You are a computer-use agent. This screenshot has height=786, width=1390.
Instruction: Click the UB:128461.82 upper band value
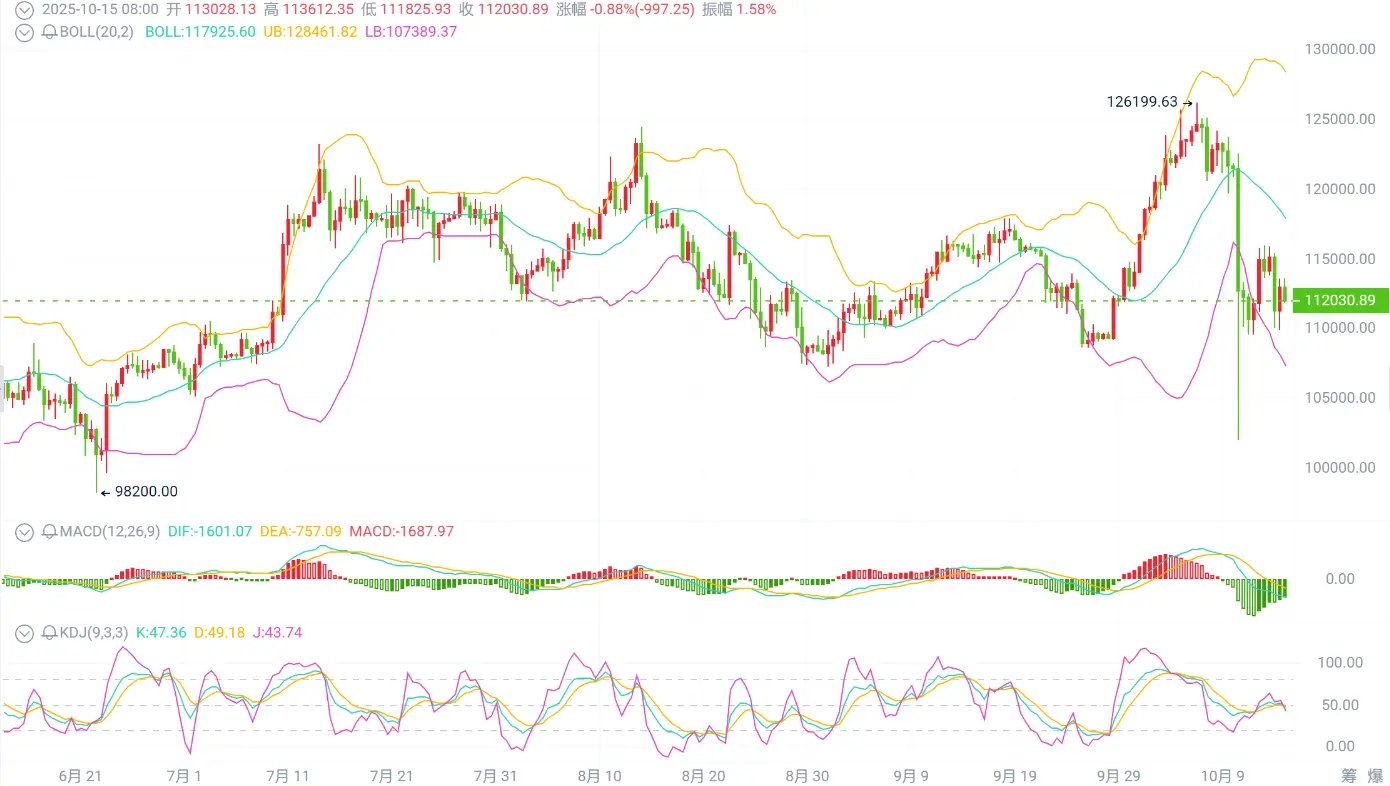point(311,32)
